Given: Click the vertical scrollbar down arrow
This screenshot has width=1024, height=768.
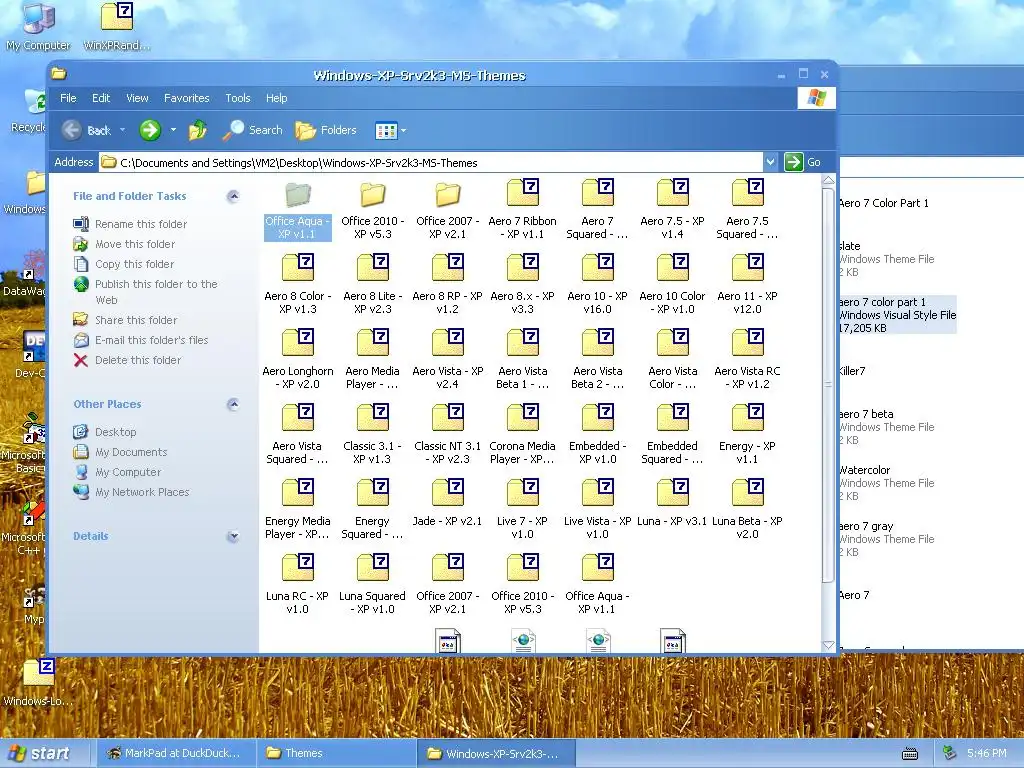Looking at the screenshot, I should pyautogui.click(x=828, y=645).
